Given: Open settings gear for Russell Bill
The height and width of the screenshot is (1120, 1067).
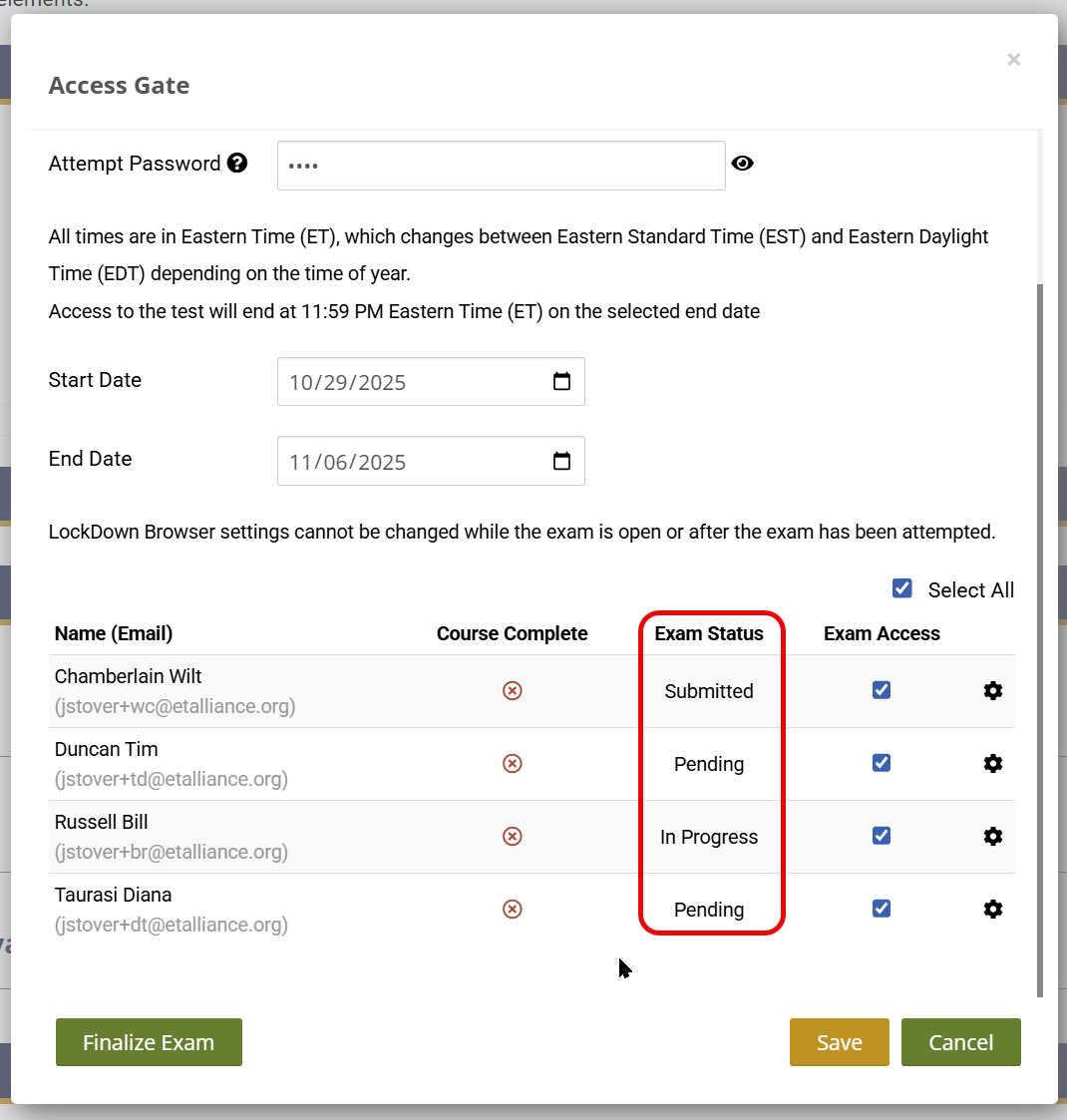Looking at the screenshot, I should [992, 837].
